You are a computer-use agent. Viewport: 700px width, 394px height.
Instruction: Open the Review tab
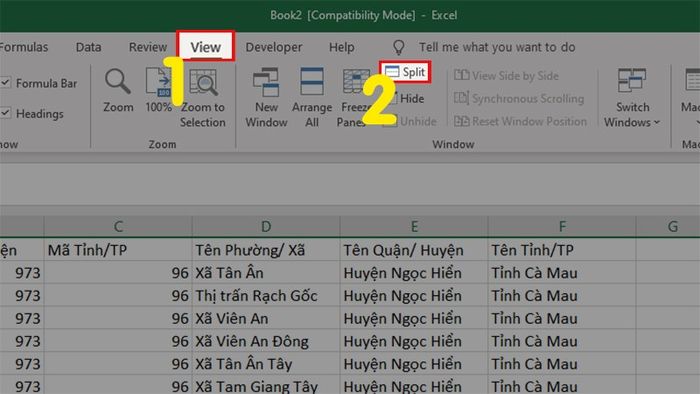pyautogui.click(x=148, y=47)
